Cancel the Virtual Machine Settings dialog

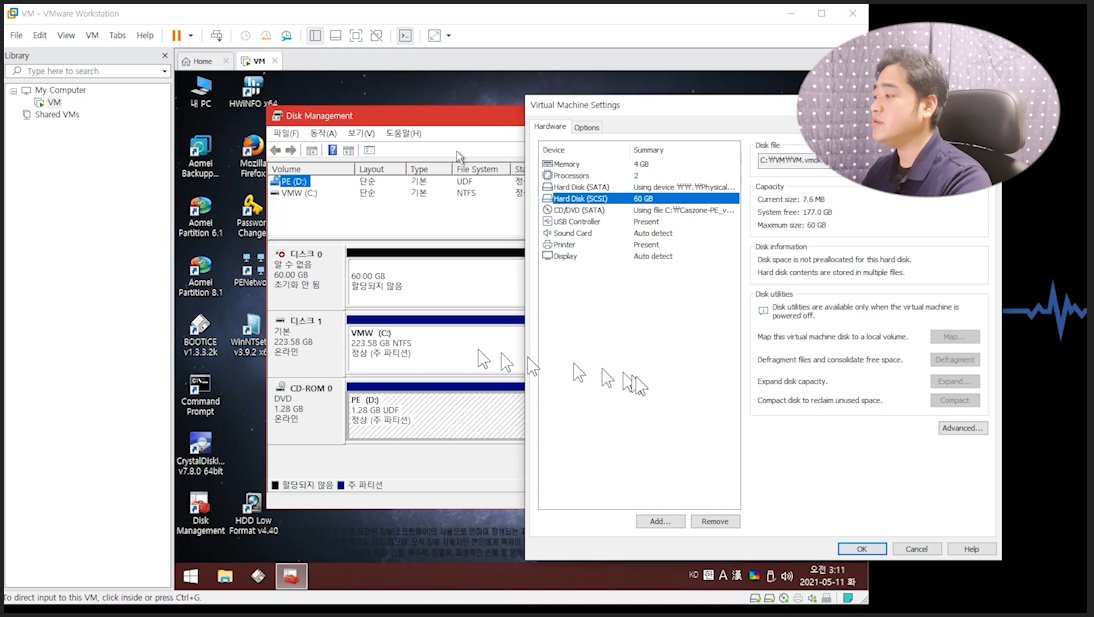917,549
